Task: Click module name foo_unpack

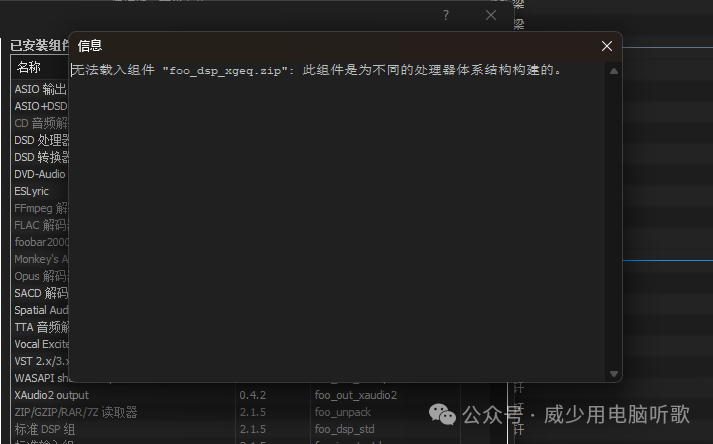Action: pyautogui.click(x=342, y=412)
